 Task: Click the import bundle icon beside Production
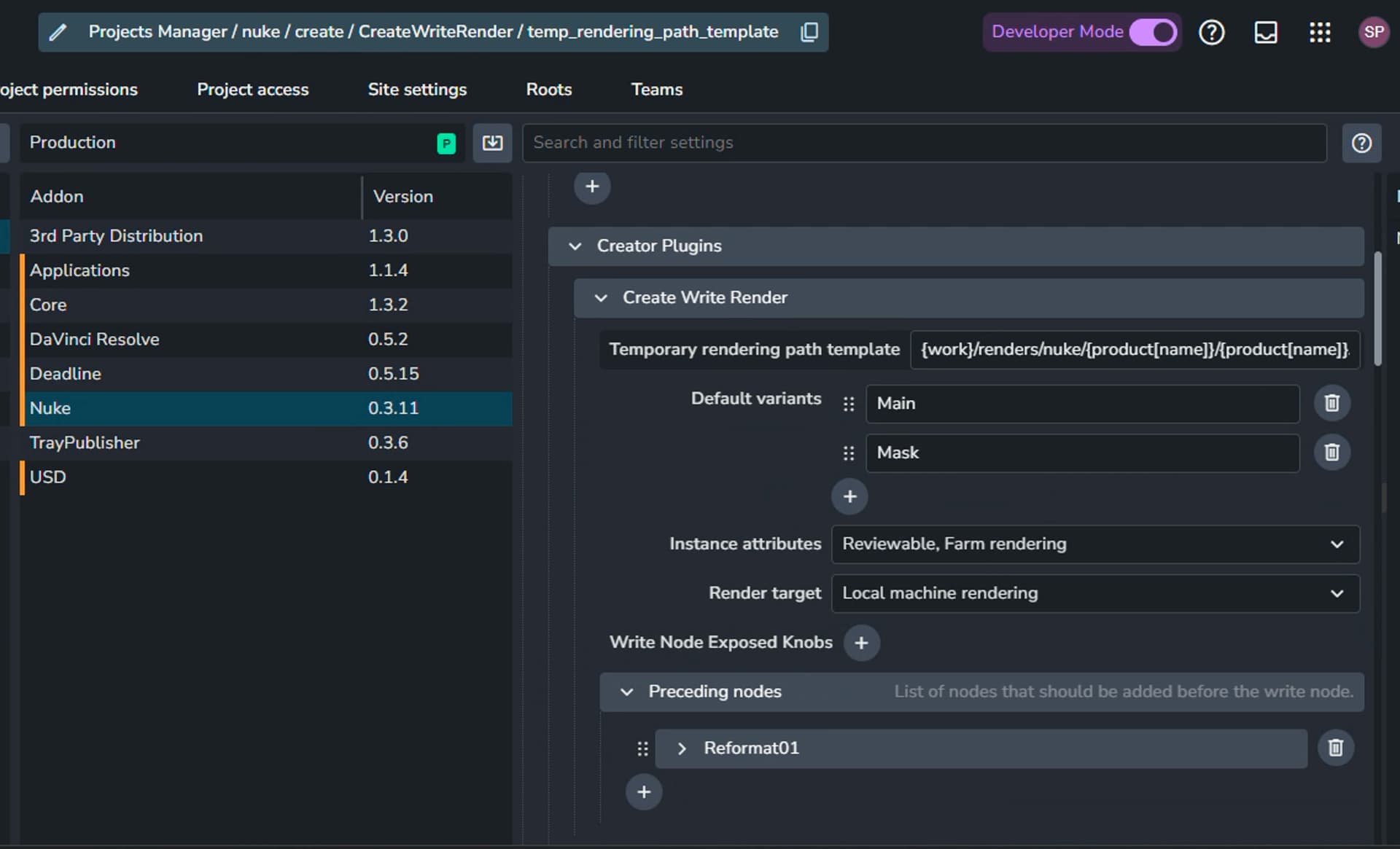point(492,143)
